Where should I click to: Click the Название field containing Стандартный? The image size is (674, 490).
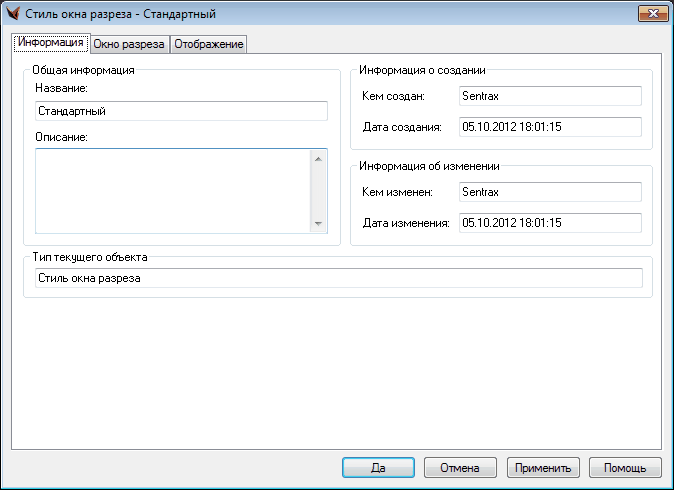(x=181, y=111)
